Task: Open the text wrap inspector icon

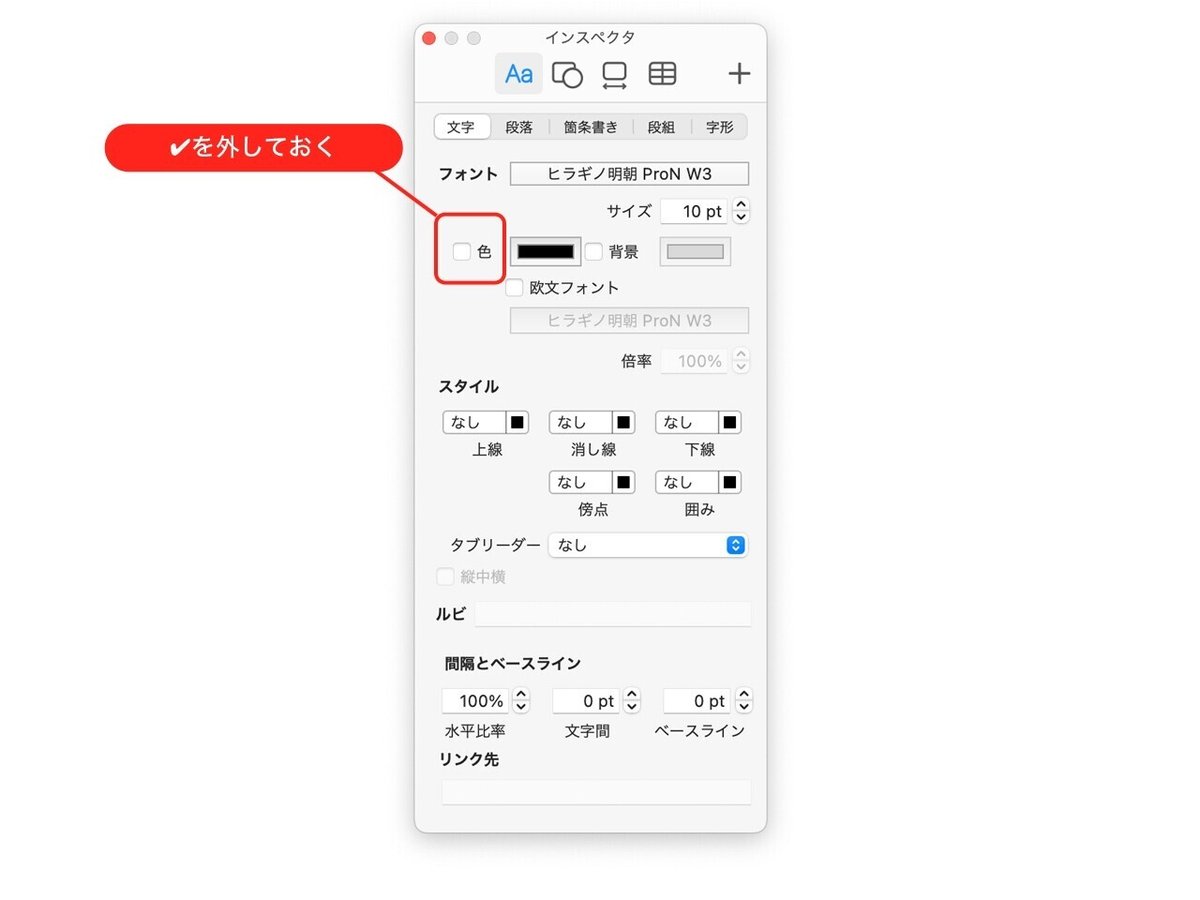Action: coord(614,73)
